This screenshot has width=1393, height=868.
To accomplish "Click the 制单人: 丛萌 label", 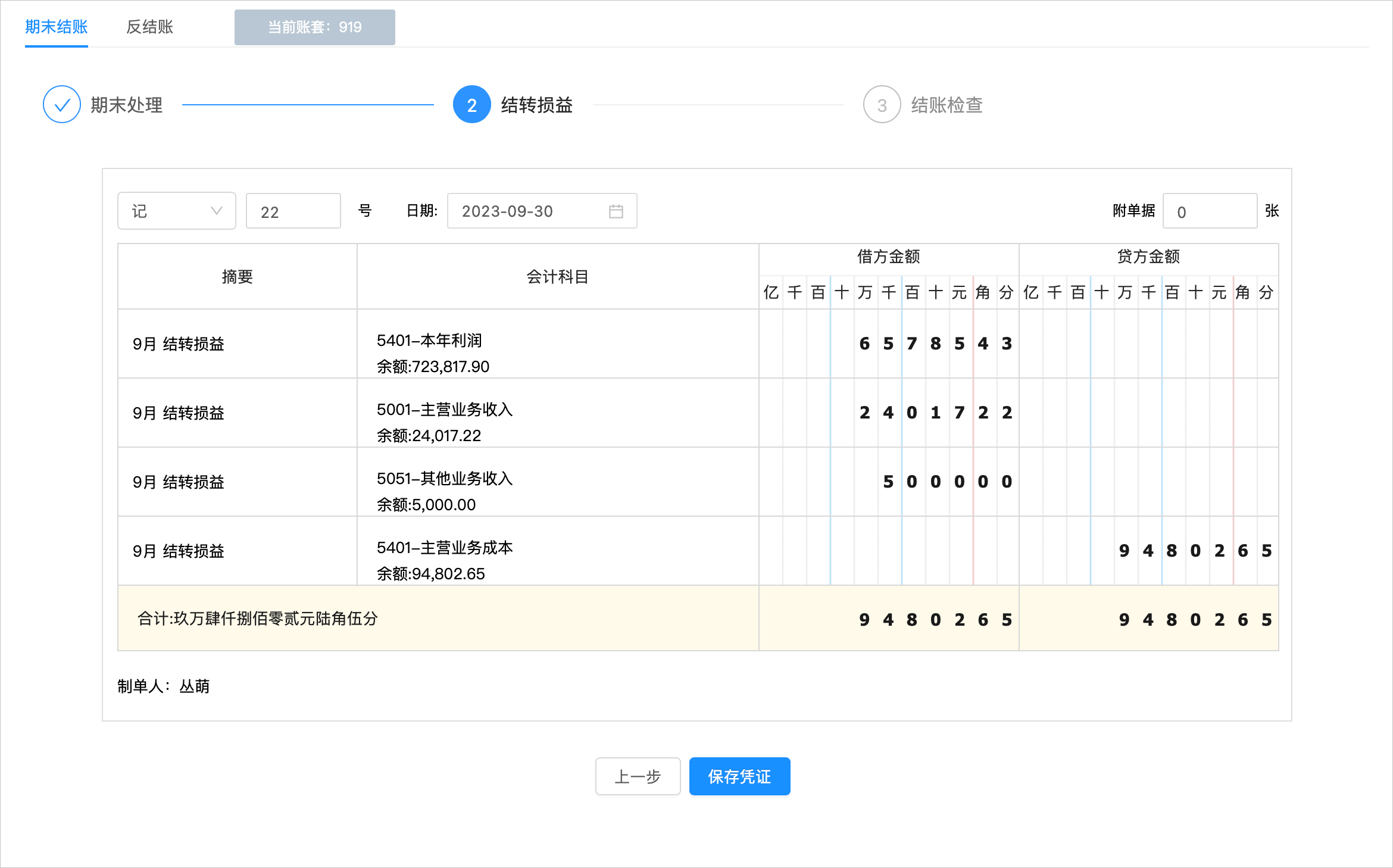I will 164,686.
